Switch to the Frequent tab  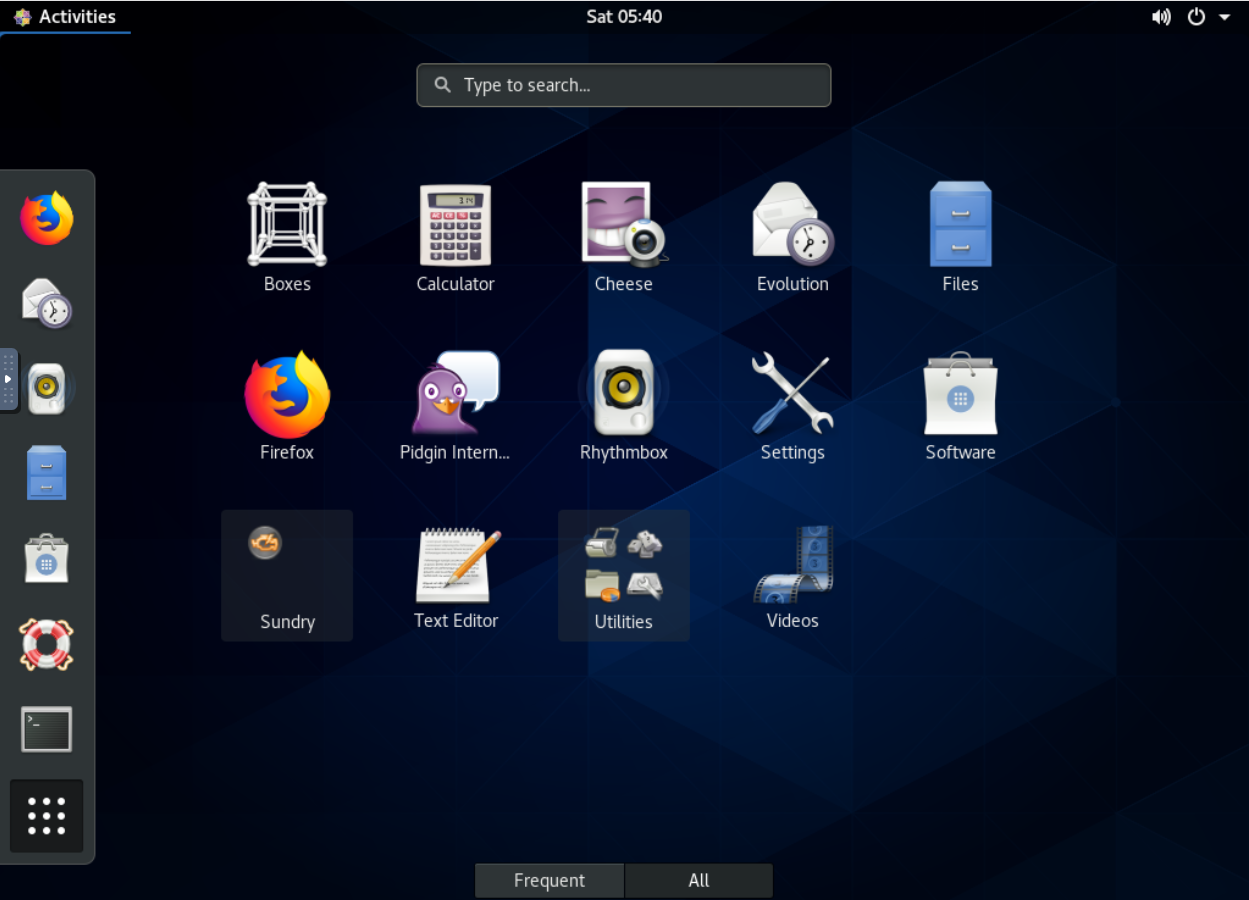coord(549,880)
